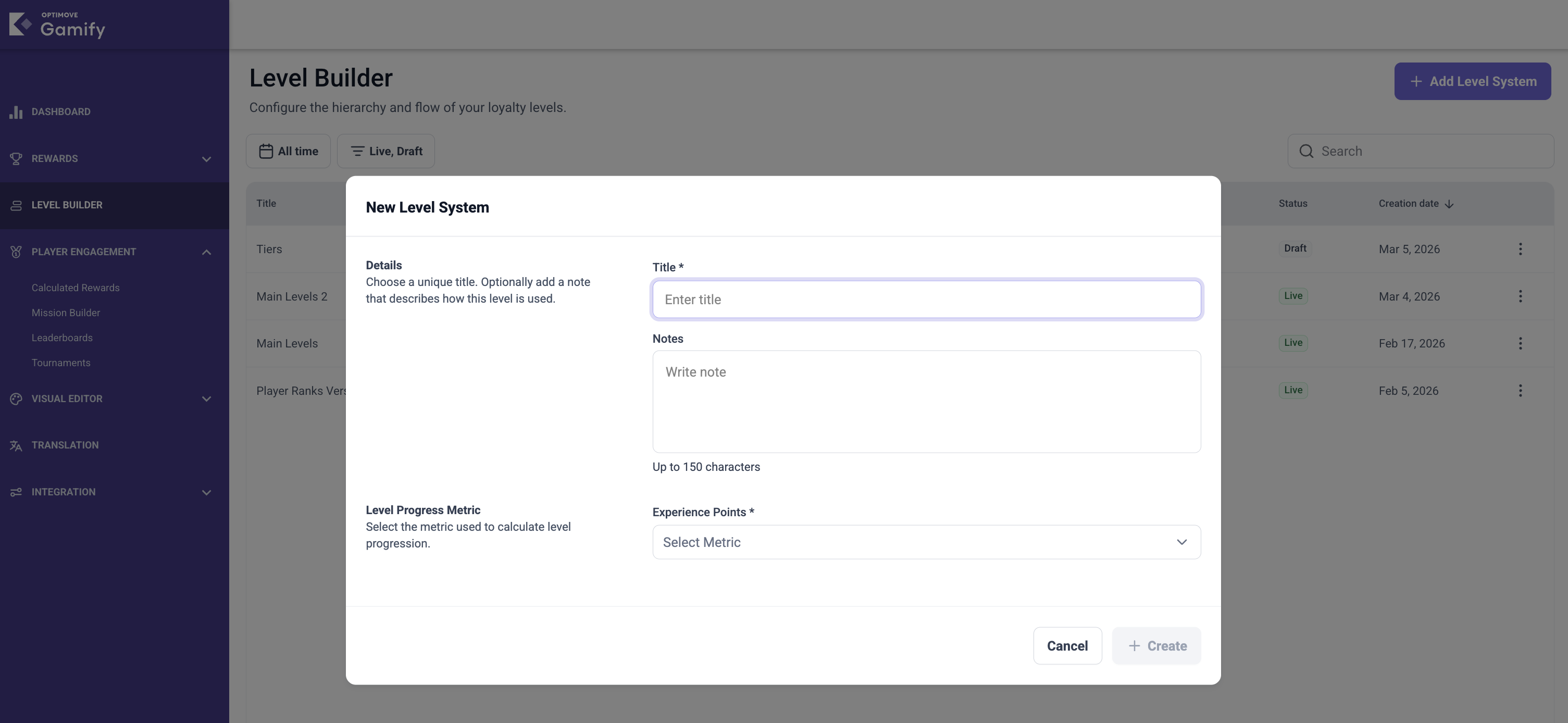Click the Live badge in Mar 4, 2026 row
1568x723 pixels.
click(x=1293, y=296)
